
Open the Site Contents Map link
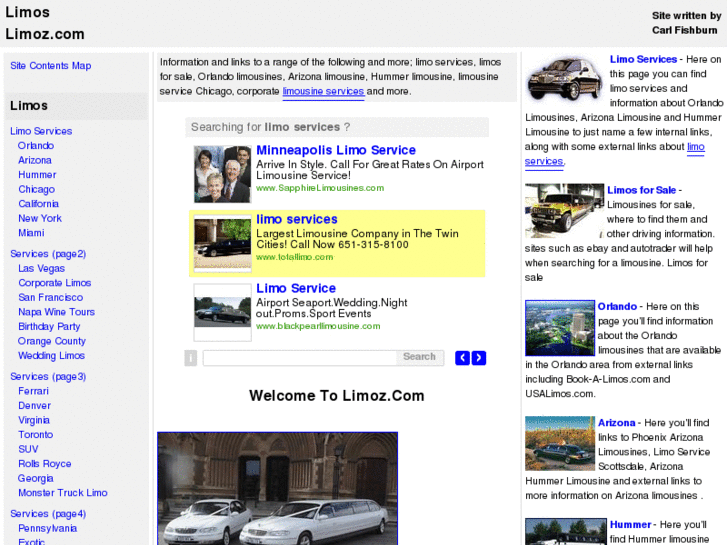[51, 65]
